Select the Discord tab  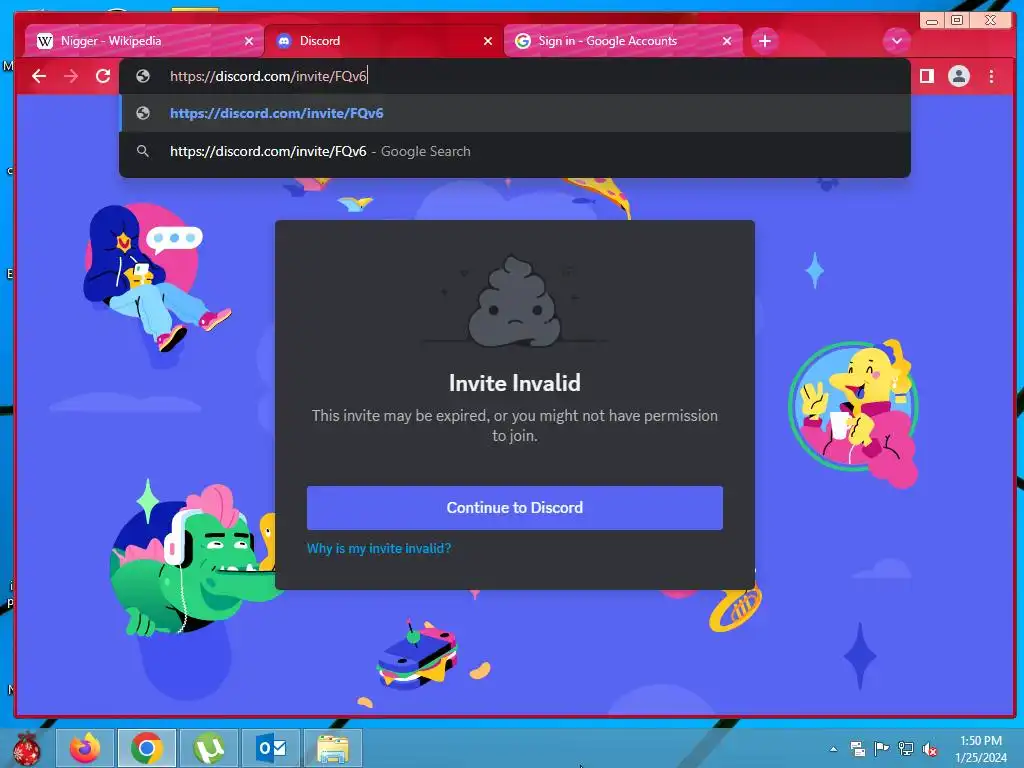(x=384, y=41)
